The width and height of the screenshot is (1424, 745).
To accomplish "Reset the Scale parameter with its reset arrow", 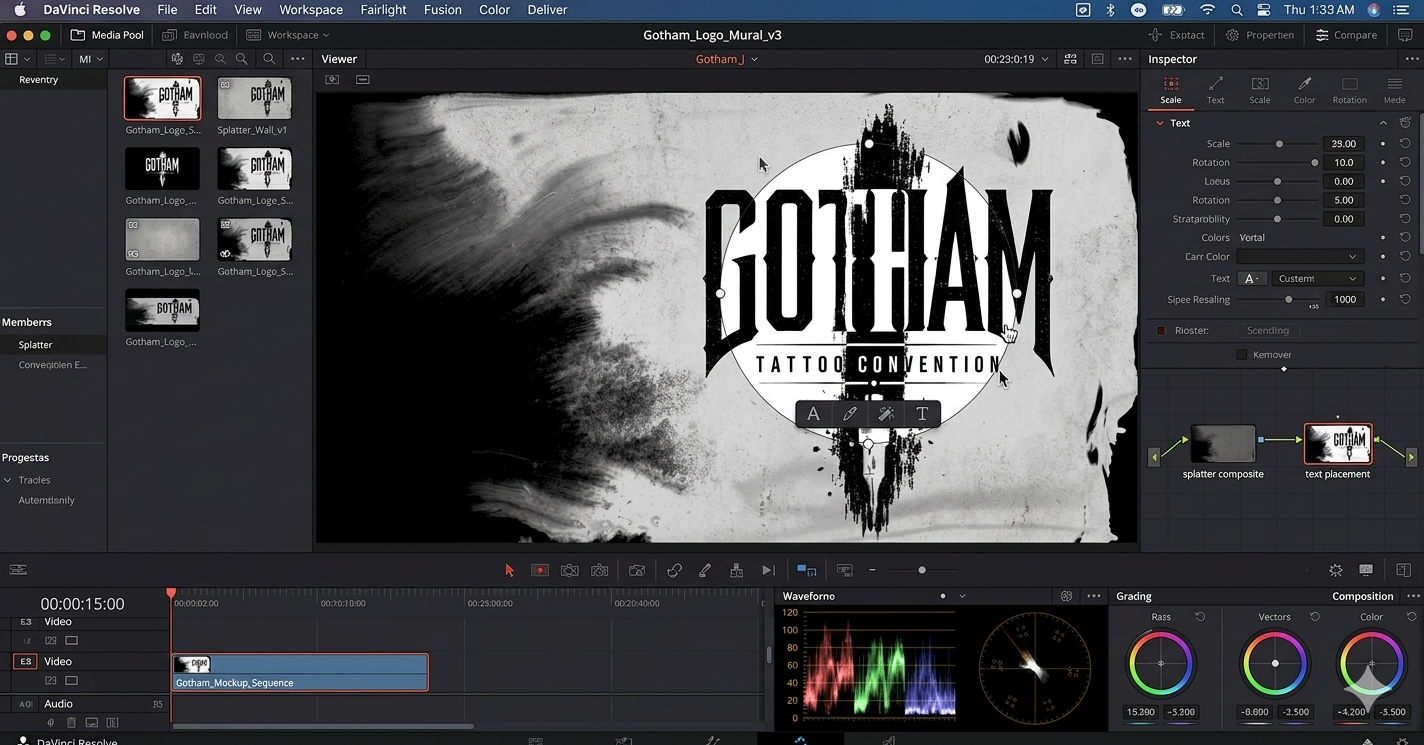I will 1405,144.
